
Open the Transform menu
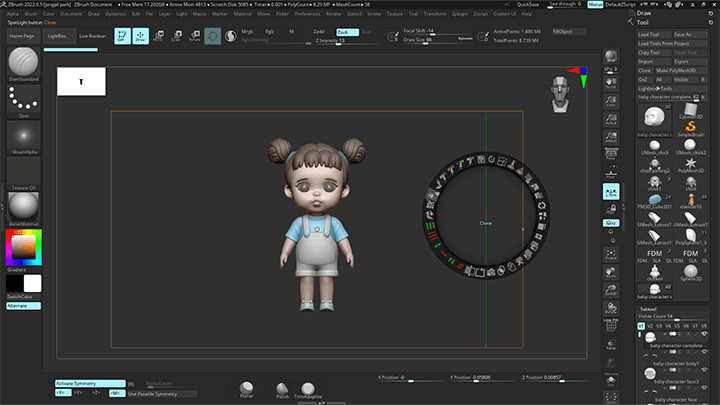[434, 14]
